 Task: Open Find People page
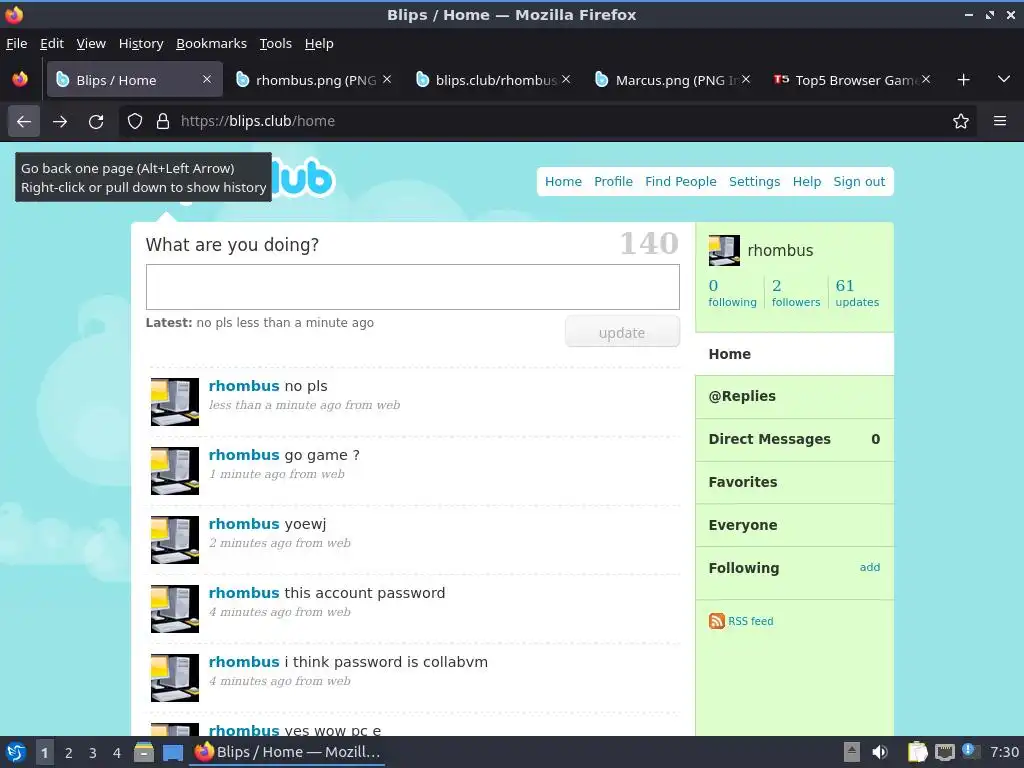click(x=680, y=182)
